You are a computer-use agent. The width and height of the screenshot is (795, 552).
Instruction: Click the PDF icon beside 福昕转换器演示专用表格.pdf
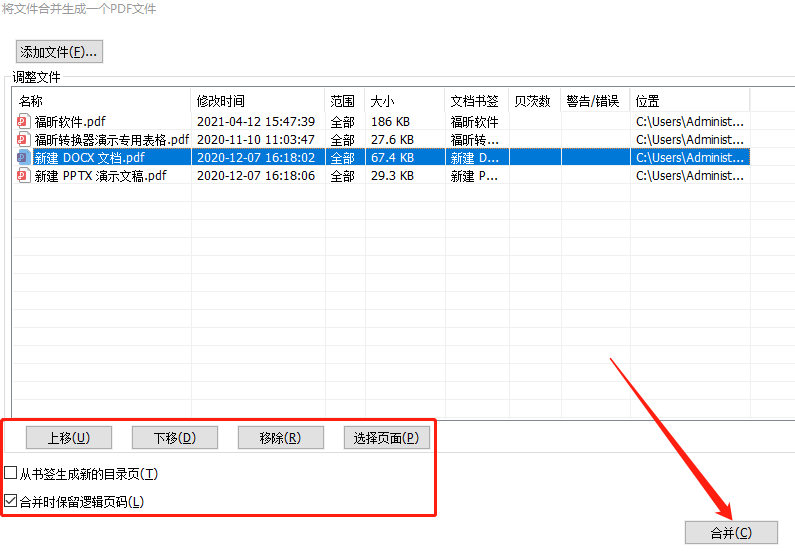click(x=23, y=139)
